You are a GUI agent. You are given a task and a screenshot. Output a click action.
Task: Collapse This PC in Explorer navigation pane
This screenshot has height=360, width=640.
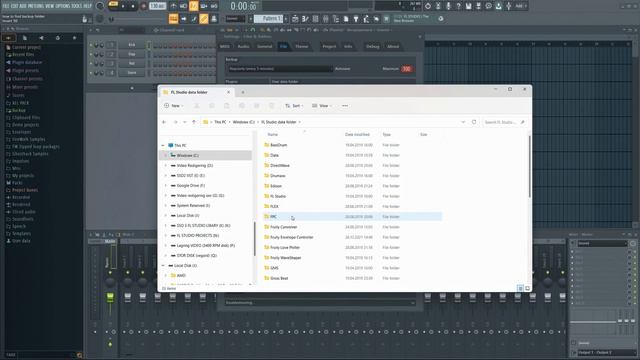[x=163, y=145]
